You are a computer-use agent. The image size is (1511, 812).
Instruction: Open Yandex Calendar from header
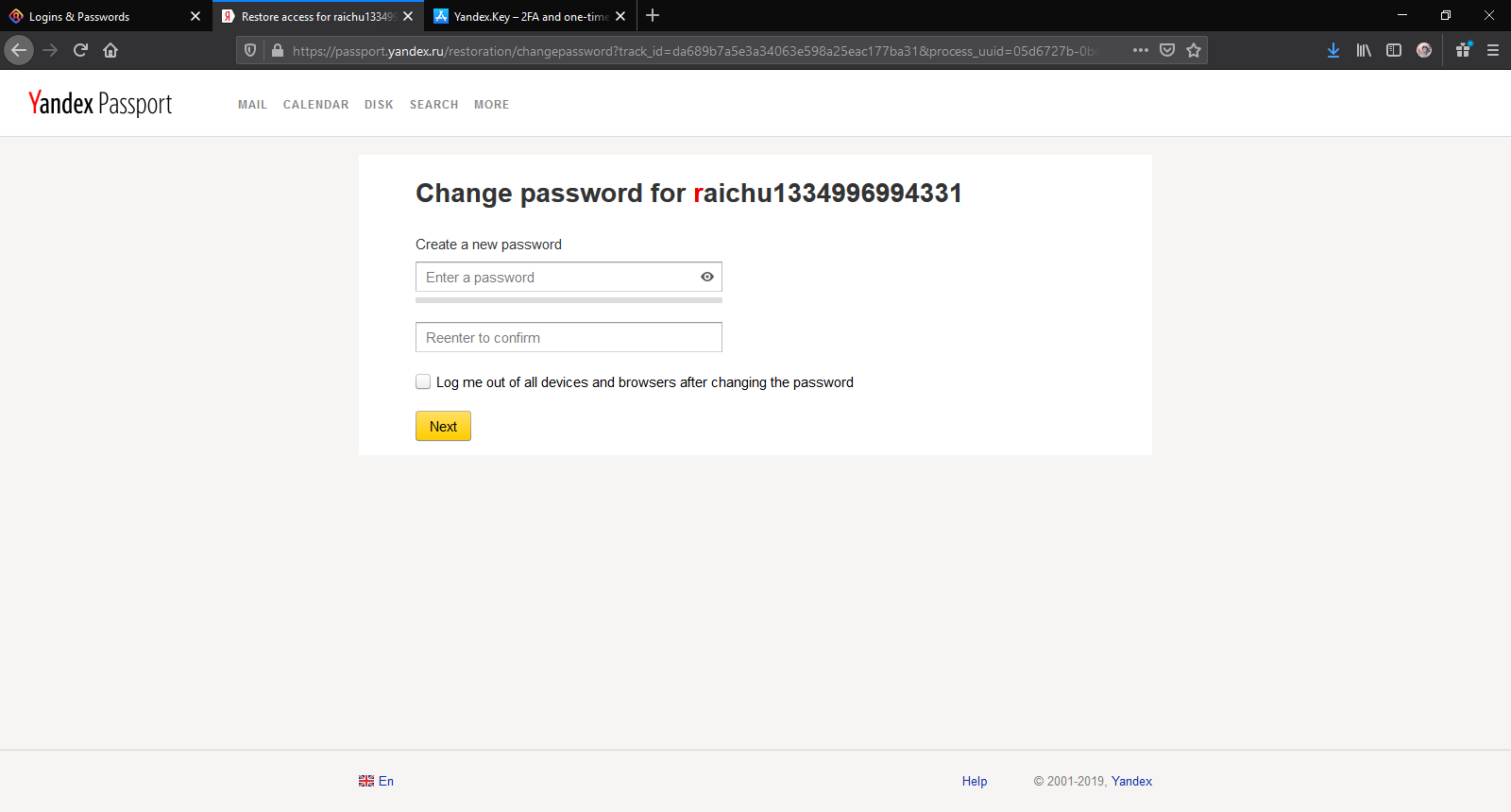click(x=315, y=105)
